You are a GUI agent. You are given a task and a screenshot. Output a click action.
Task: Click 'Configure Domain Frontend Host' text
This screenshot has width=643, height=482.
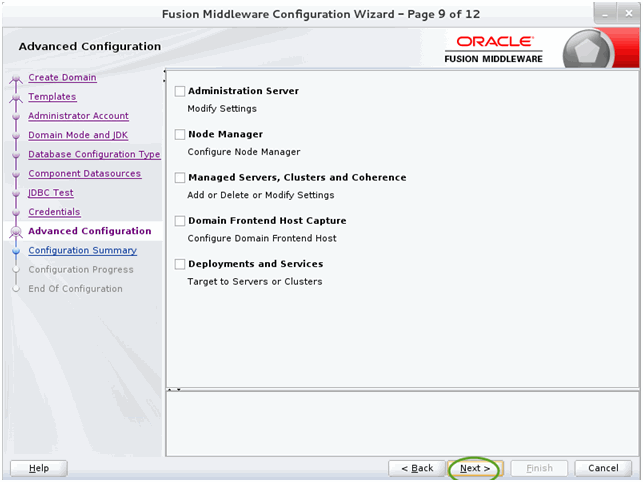pyautogui.click(x=262, y=238)
